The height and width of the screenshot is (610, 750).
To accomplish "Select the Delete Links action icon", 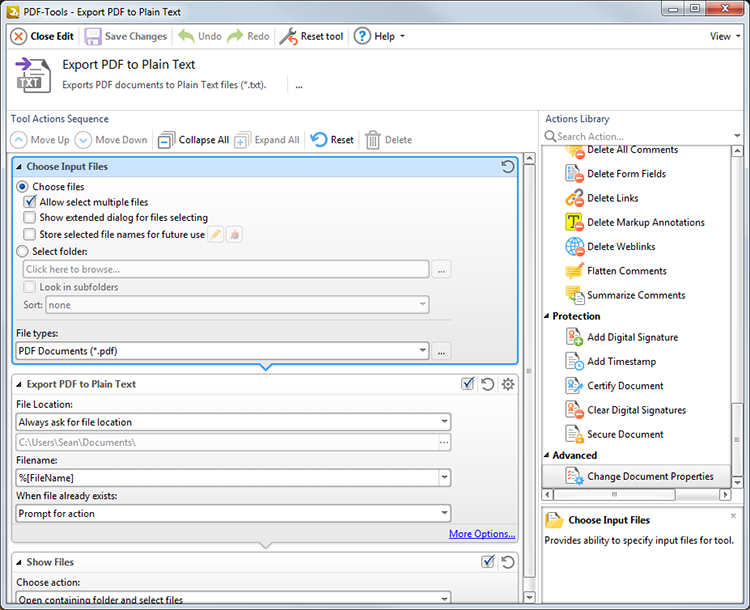I will (x=574, y=198).
